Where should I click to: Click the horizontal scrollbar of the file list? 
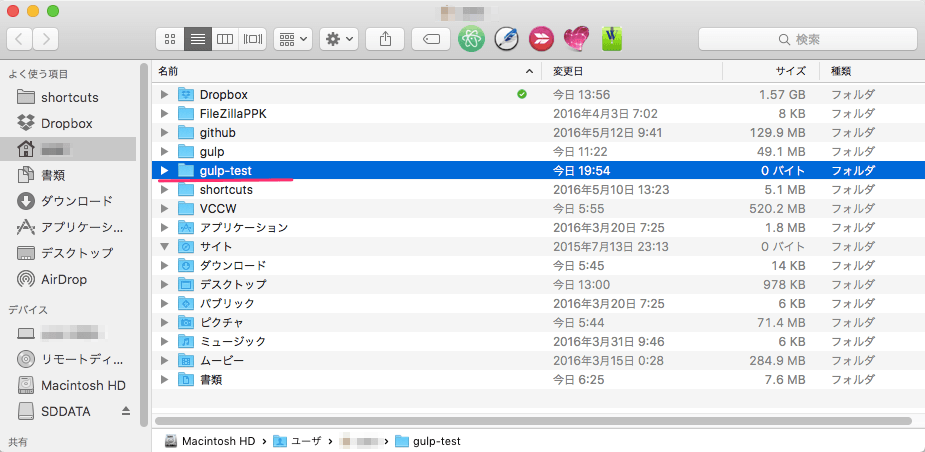[x=533, y=421]
